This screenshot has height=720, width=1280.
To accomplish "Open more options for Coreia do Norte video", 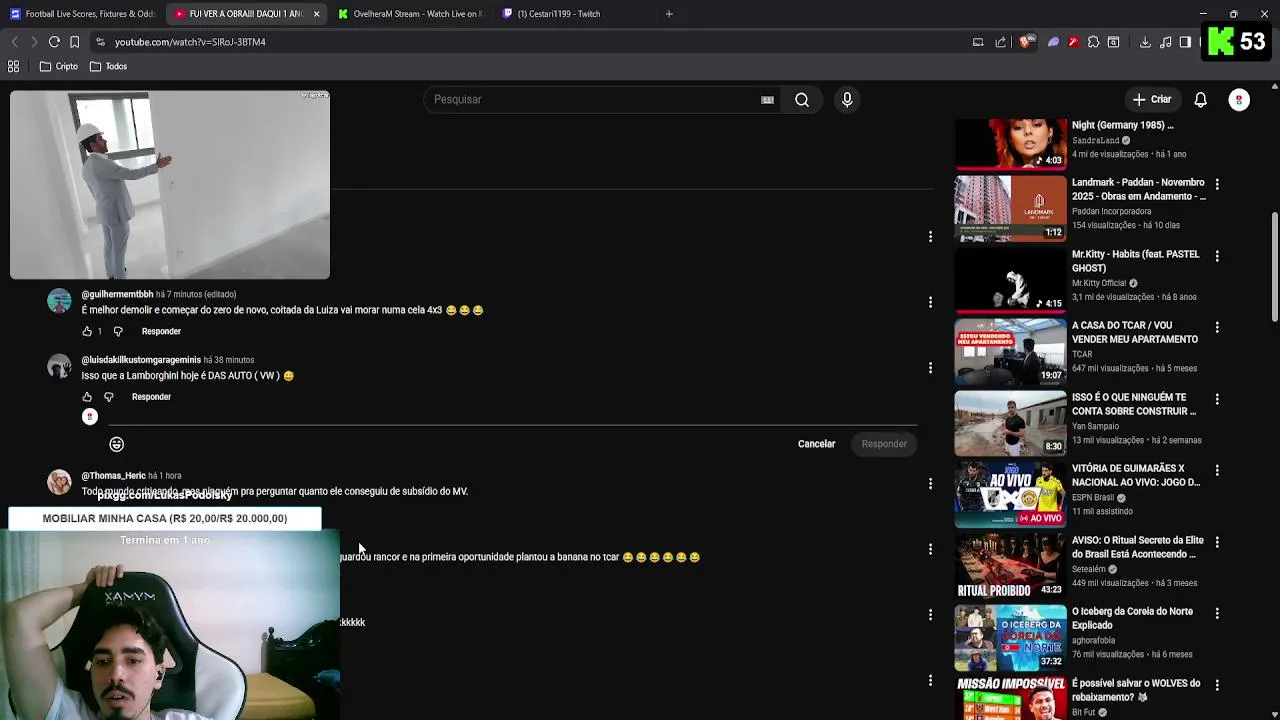I will [1217, 614].
